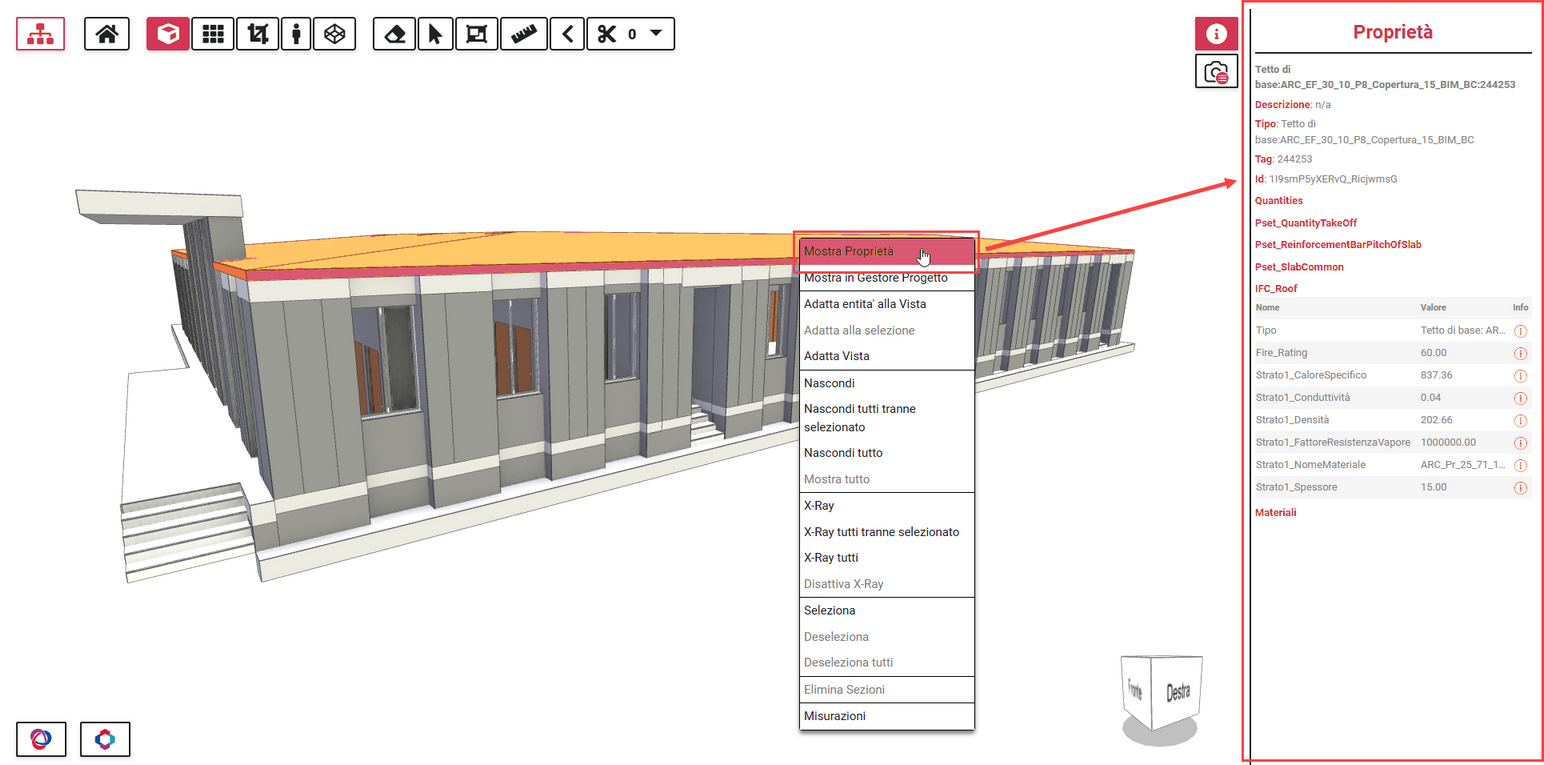Click the red info panel button
This screenshot has width=1544, height=765.
tap(1216, 33)
